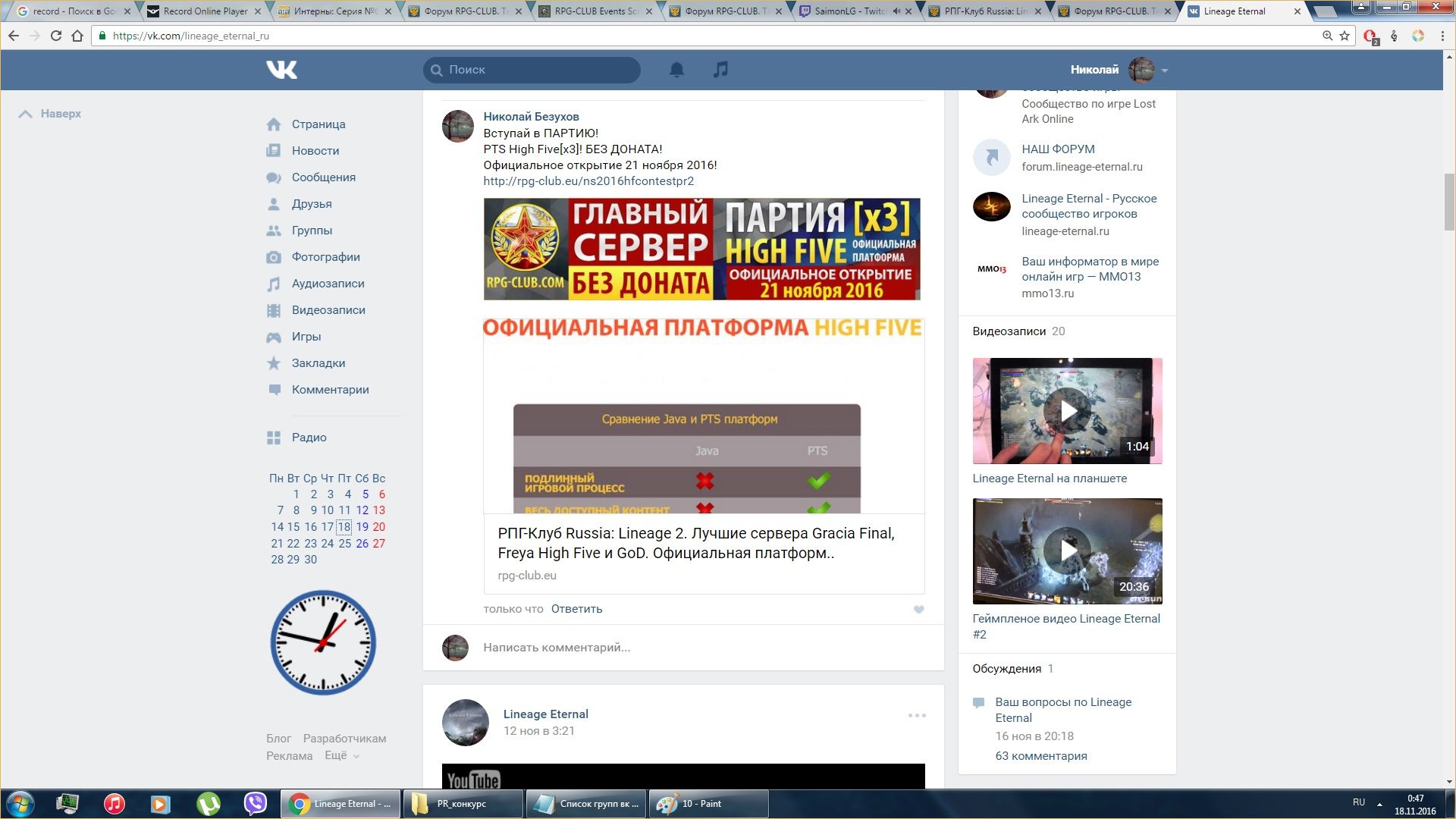Screen dimensions: 1456x819
Task: Open Lineage Eternal post author link
Action: coord(545,714)
